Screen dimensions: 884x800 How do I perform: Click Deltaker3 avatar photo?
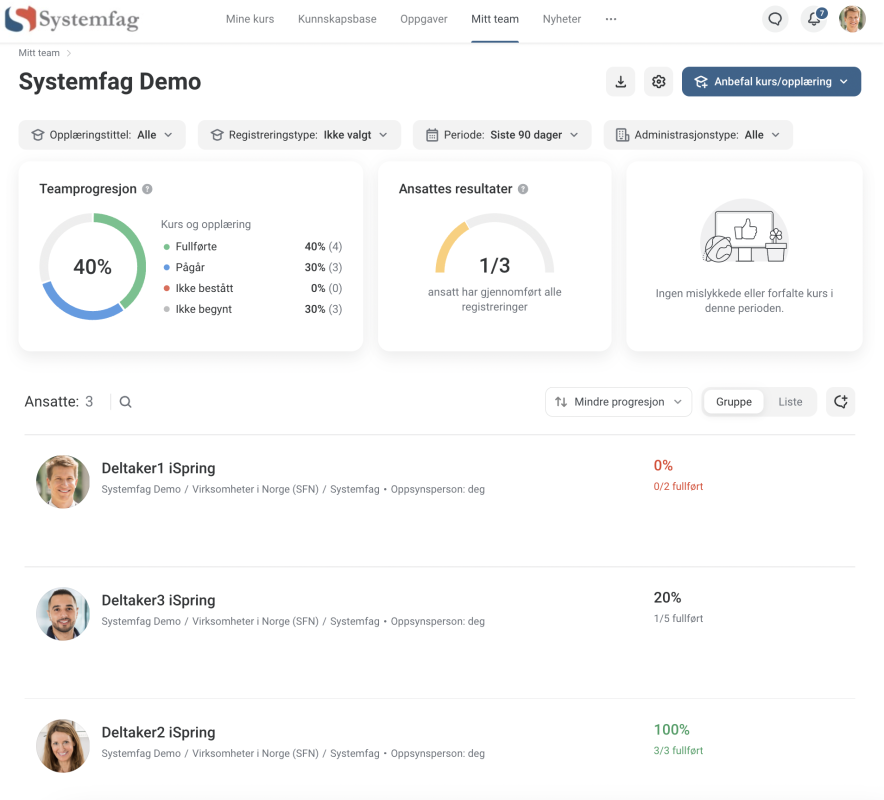coord(63,614)
